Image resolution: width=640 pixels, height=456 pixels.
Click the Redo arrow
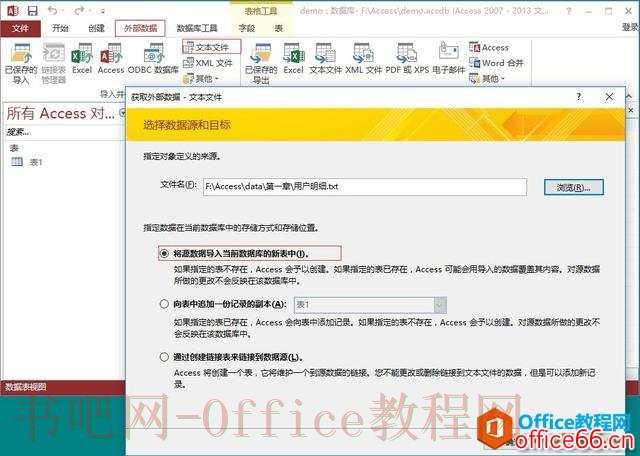tap(79, 11)
